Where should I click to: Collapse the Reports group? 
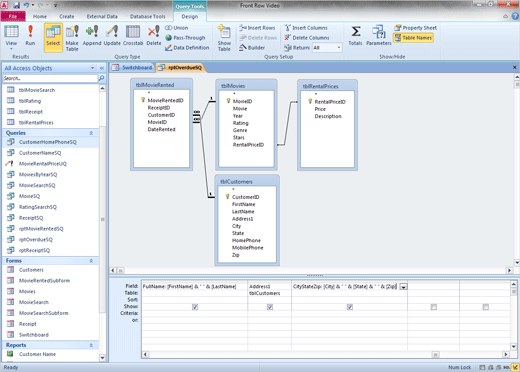click(91, 345)
